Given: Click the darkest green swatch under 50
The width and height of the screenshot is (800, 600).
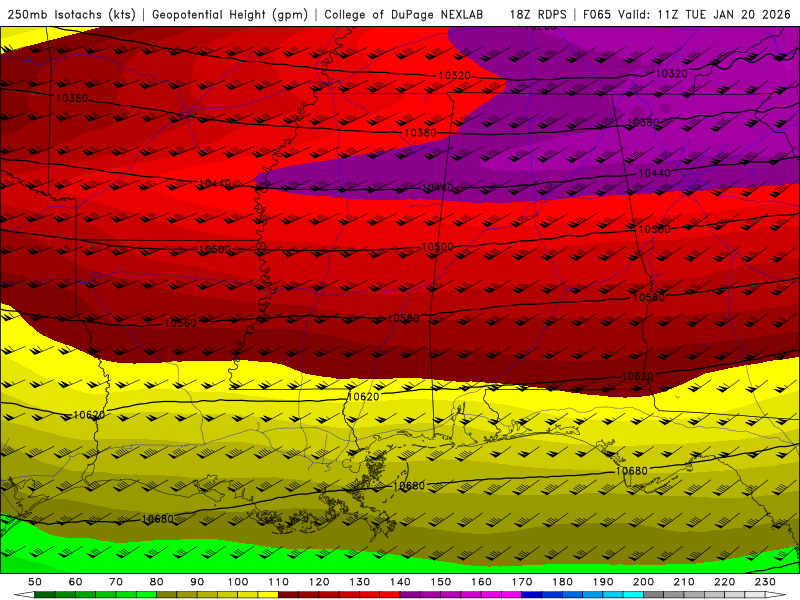Looking at the screenshot, I should click(x=44, y=595).
